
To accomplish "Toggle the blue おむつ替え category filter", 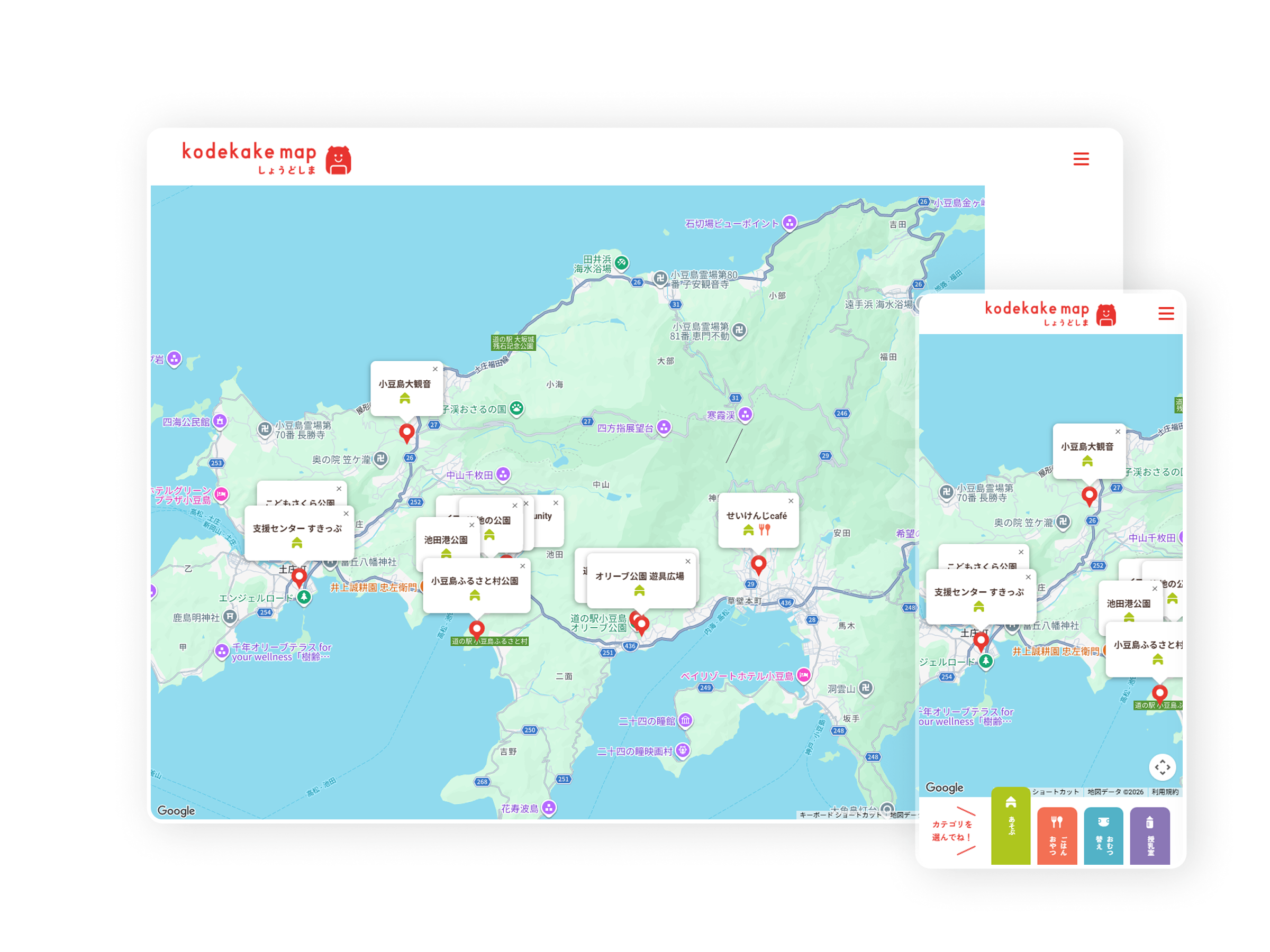I will coord(1103,836).
